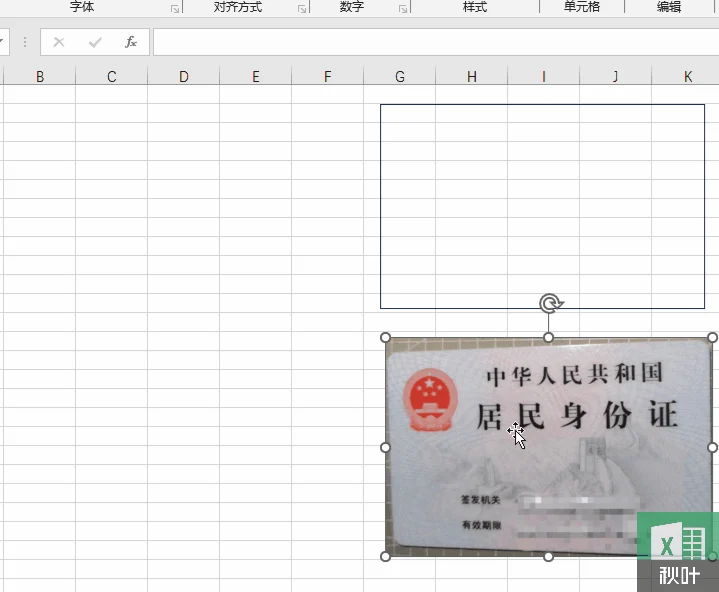Select column J header
719x592 pixels.
615,76
